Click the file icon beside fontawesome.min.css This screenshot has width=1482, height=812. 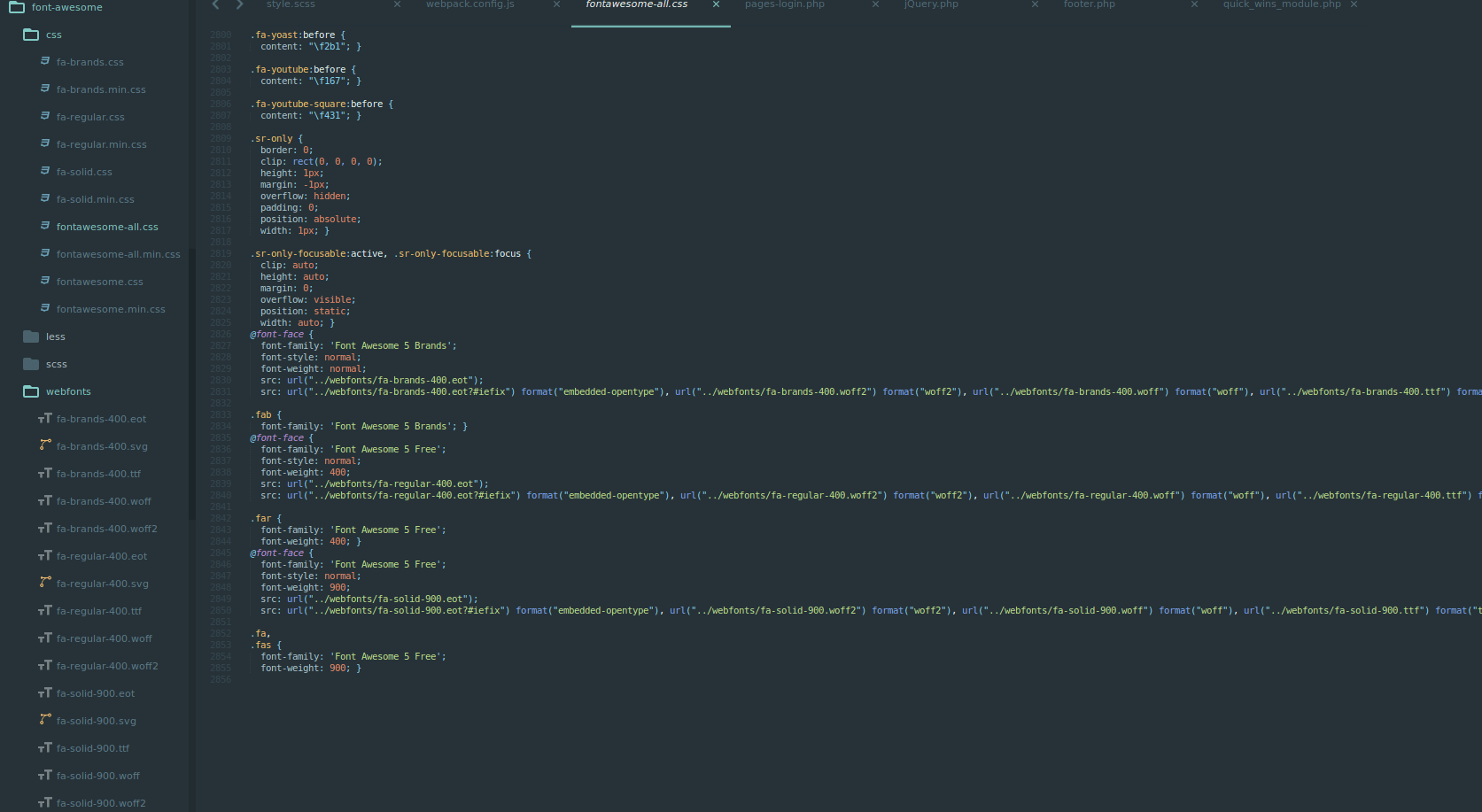click(x=45, y=308)
